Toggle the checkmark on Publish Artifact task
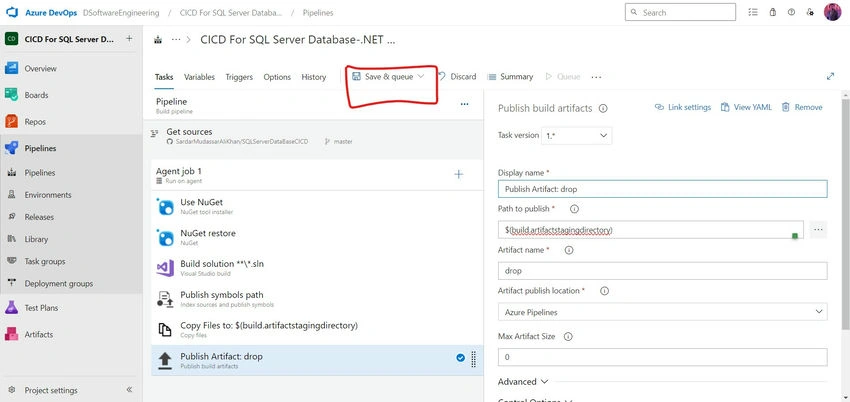The image size is (850, 402). tap(460, 358)
